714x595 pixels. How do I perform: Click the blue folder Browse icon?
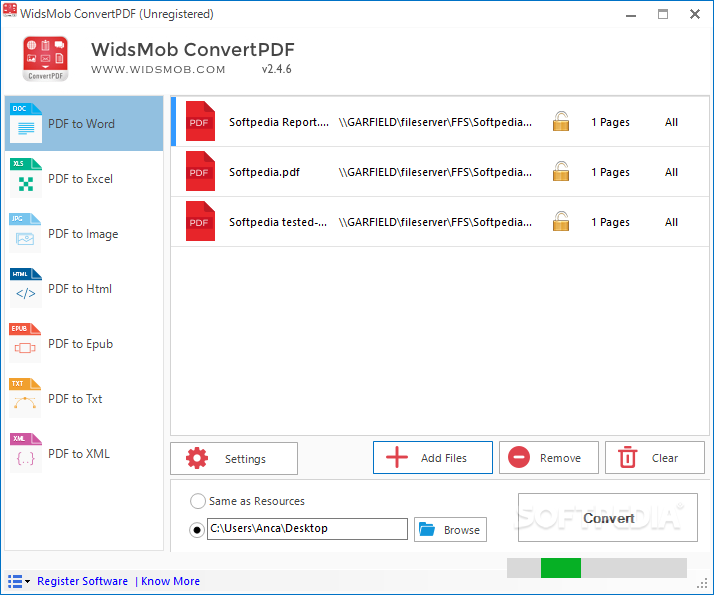[x=427, y=529]
